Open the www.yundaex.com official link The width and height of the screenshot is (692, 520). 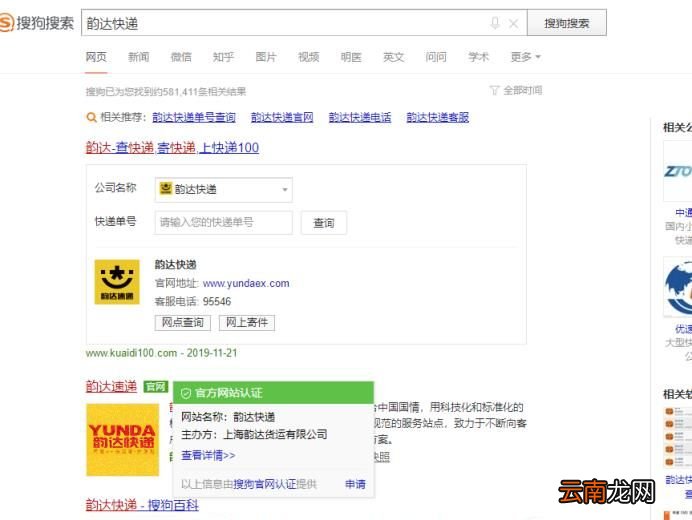pyautogui.click(x=246, y=283)
